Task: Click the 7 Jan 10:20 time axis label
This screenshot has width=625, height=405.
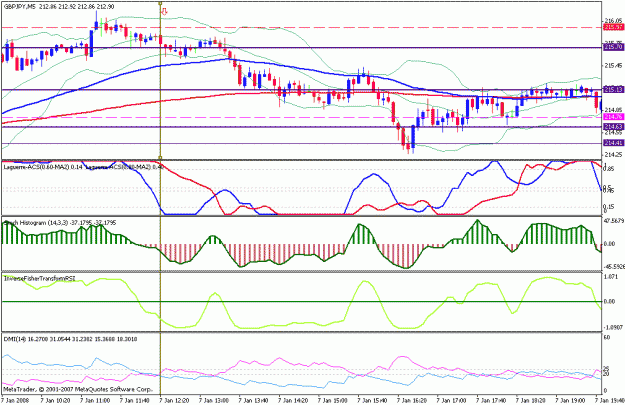Action: [x=55, y=400]
